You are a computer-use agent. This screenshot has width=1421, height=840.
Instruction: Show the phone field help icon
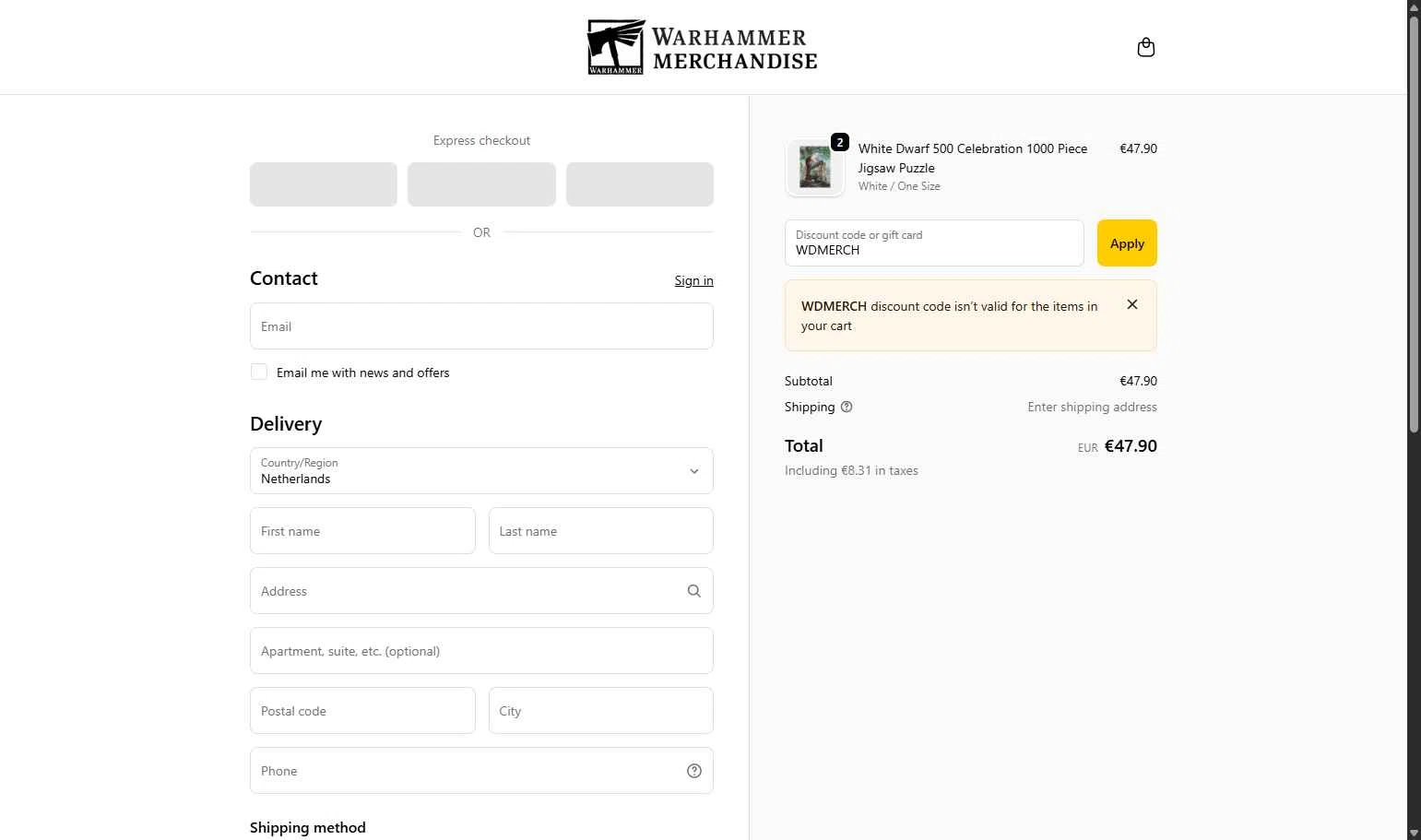[694, 771]
